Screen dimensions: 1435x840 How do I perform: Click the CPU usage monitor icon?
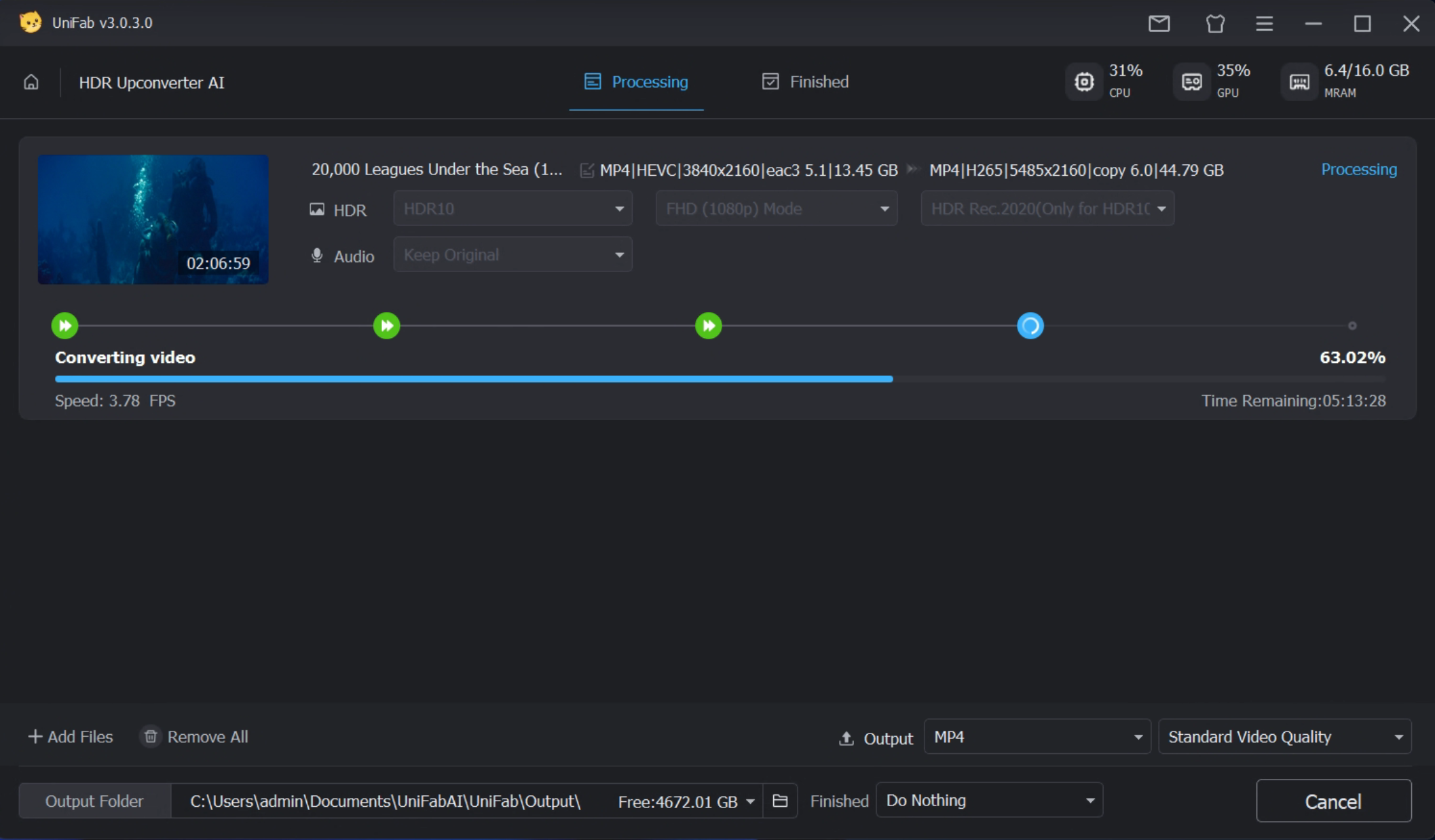click(x=1084, y=82)
